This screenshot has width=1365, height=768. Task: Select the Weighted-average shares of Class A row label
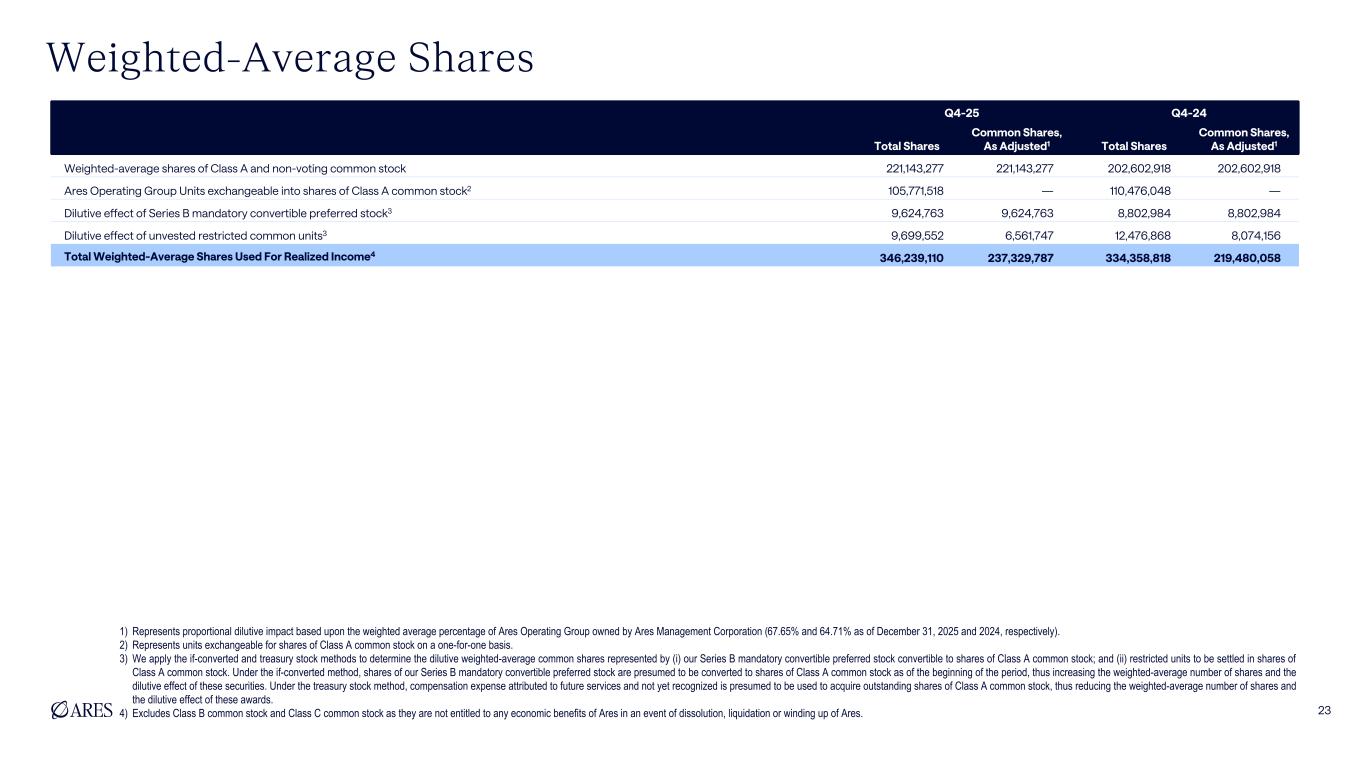pos(235,168)
